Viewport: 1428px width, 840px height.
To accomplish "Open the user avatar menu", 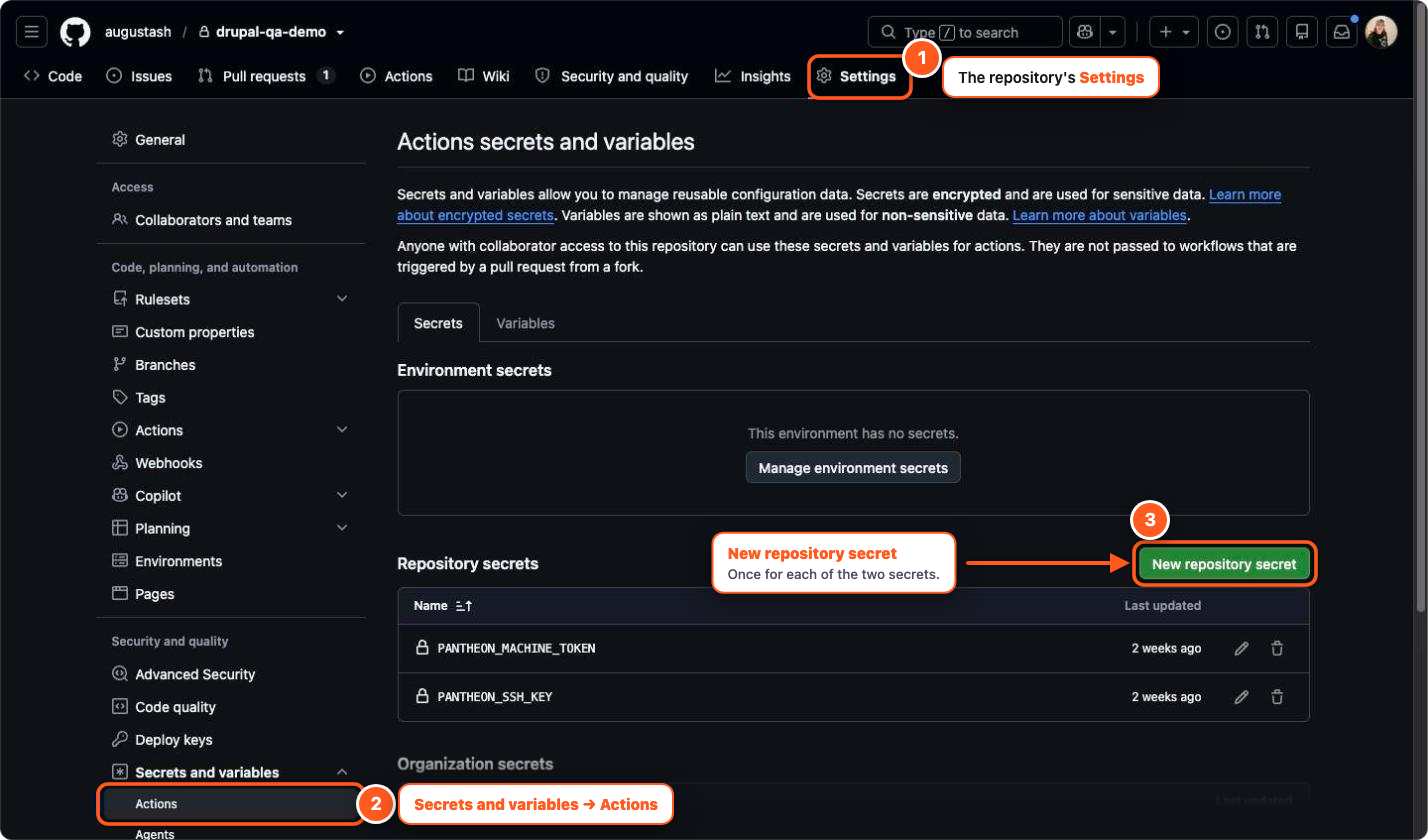I will (x=1381, y=32).
